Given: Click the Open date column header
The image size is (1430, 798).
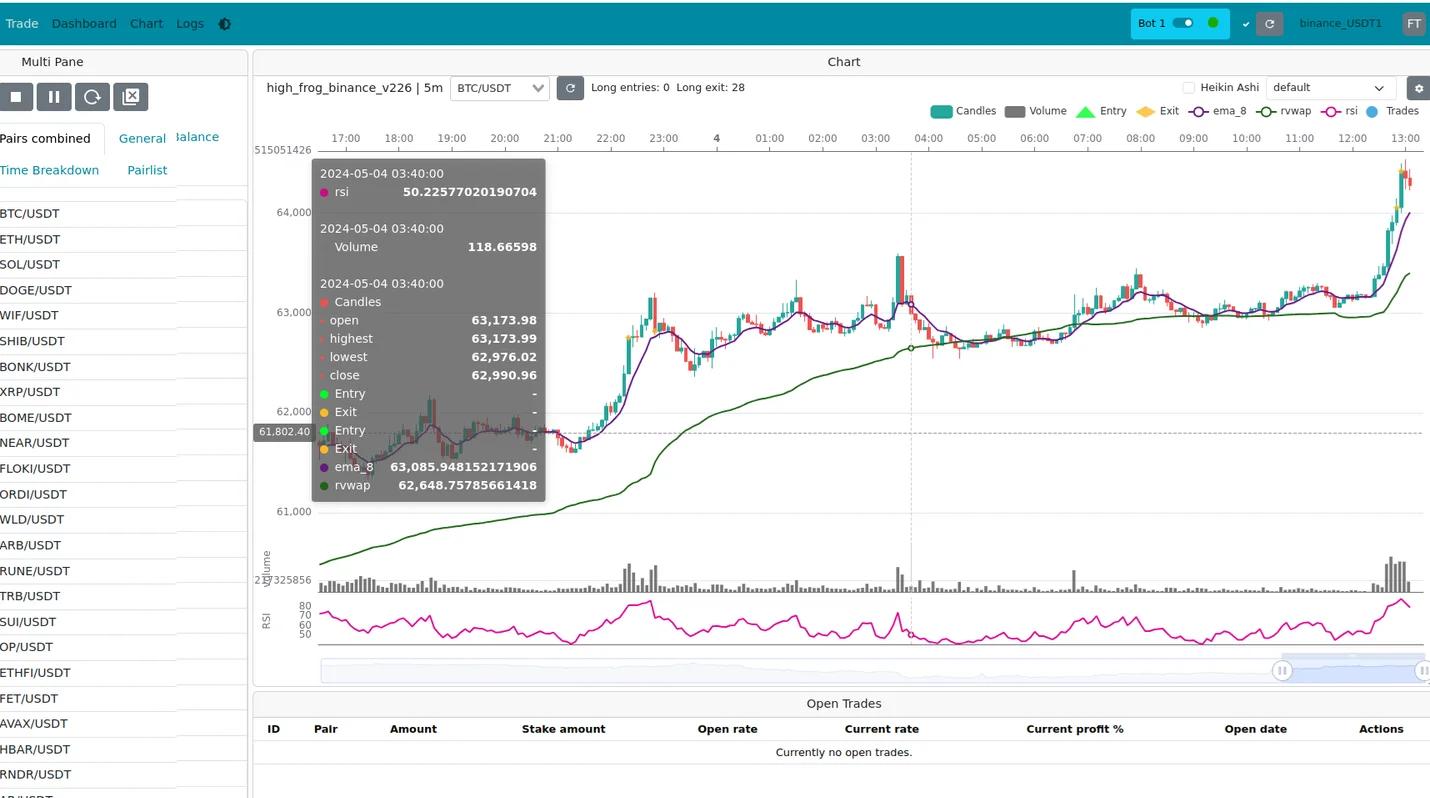Looking at the screenshot, I should pyautogui.click(x=1255, y=729).
